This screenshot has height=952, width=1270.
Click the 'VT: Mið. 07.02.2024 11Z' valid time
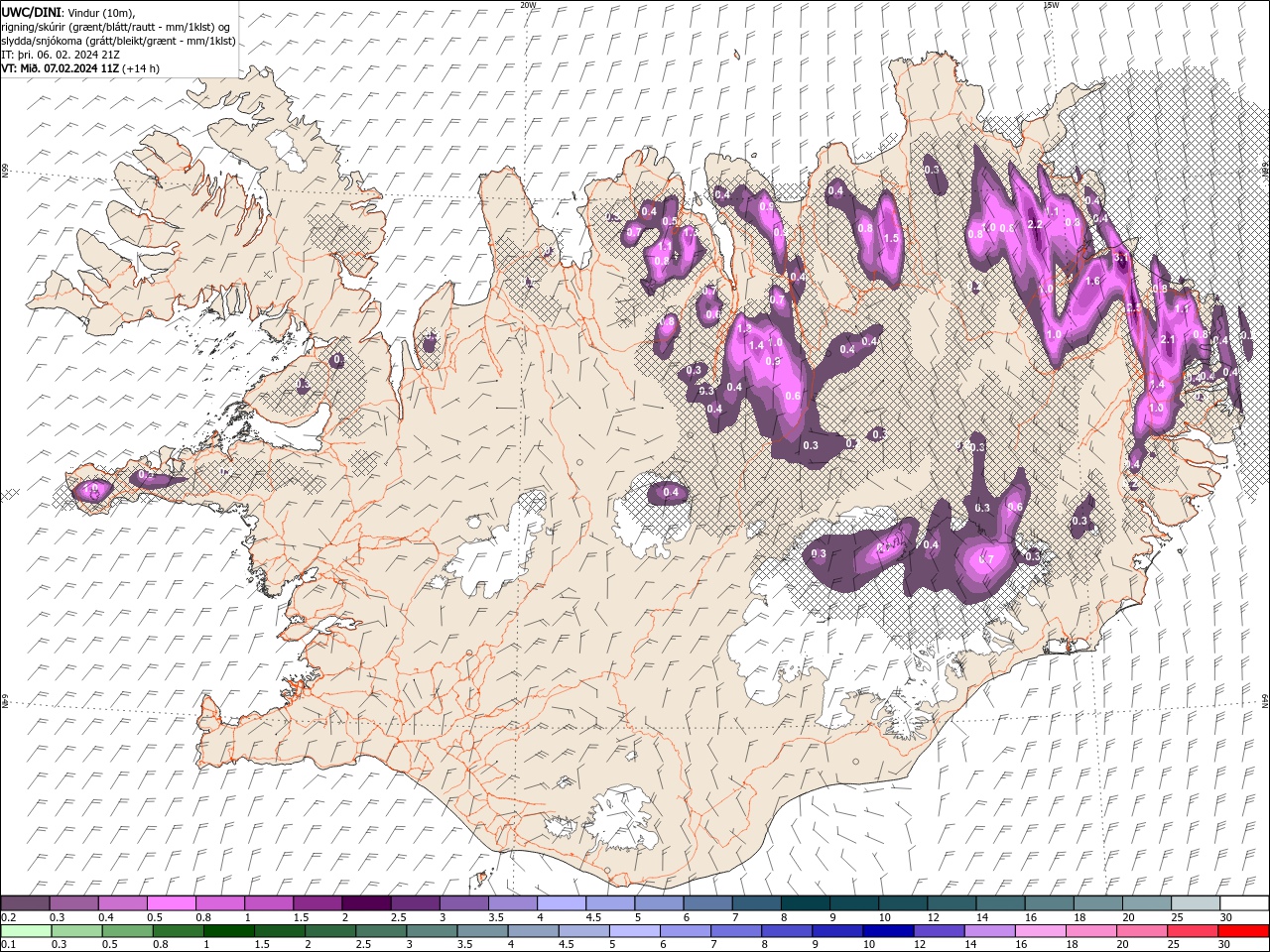pyautogui.click(x=62, y=68)
